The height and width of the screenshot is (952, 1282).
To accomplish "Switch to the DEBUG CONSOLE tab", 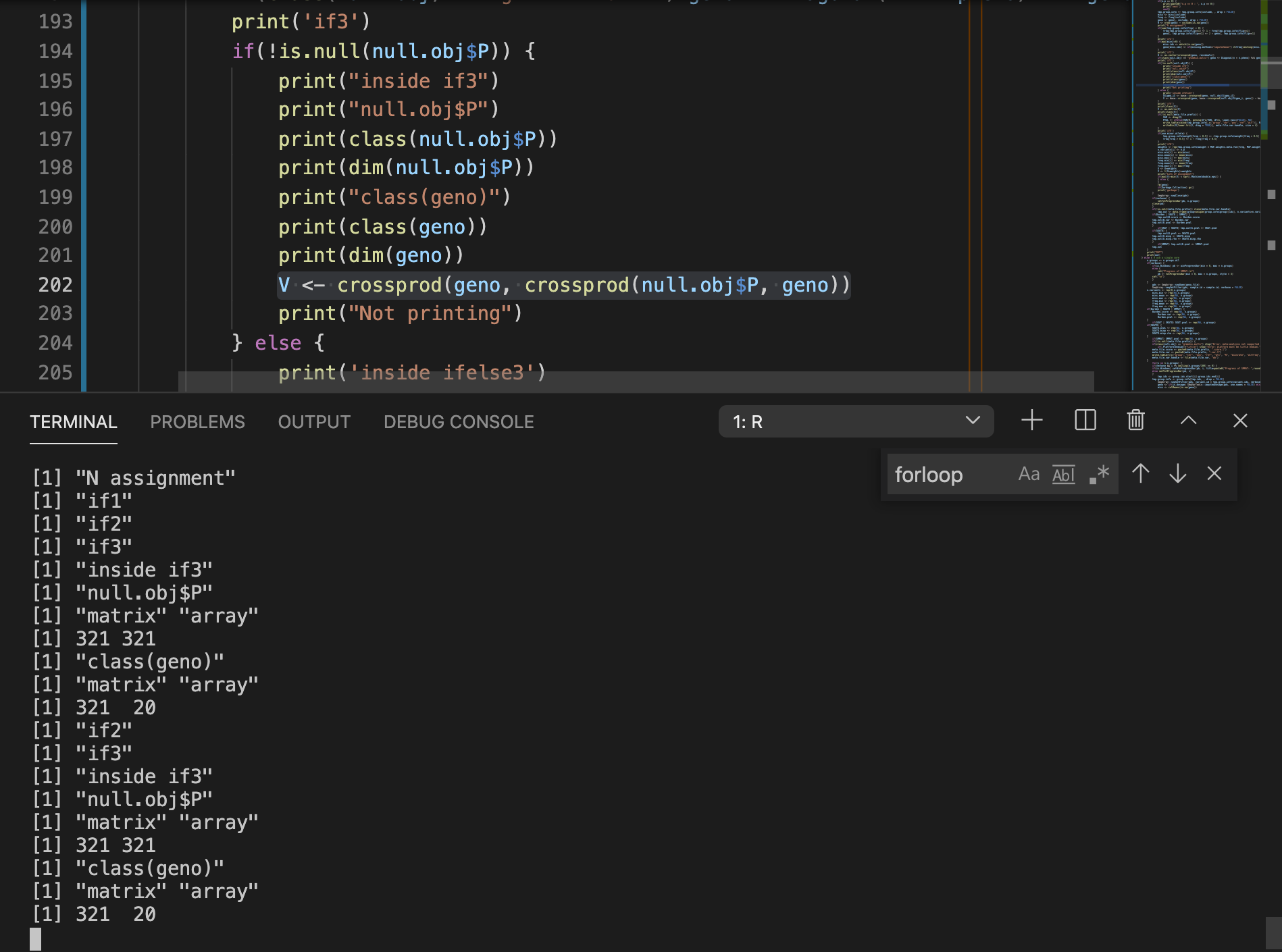I will 459,422.
